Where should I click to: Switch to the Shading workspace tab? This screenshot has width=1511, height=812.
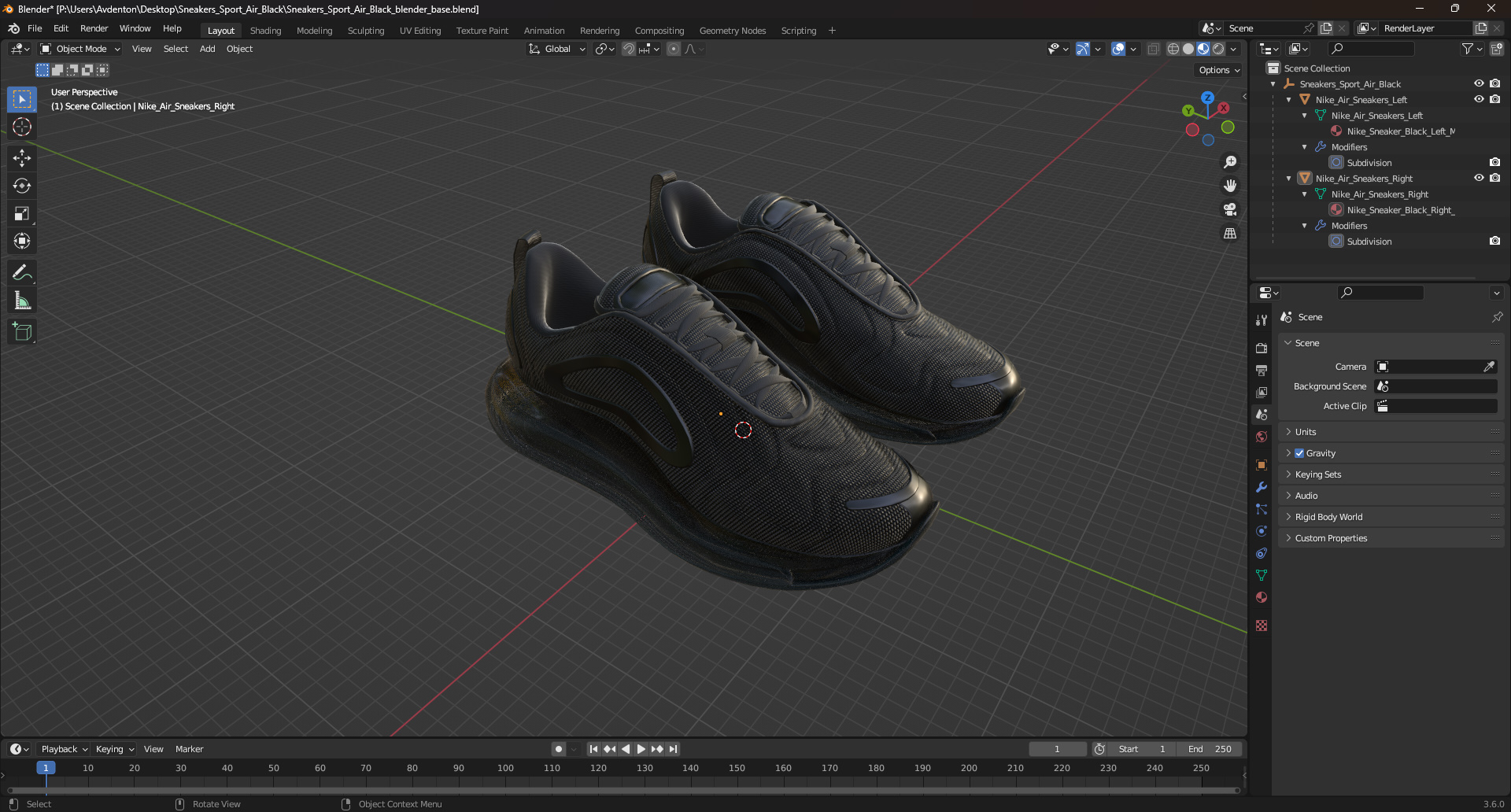coord(265,31)
